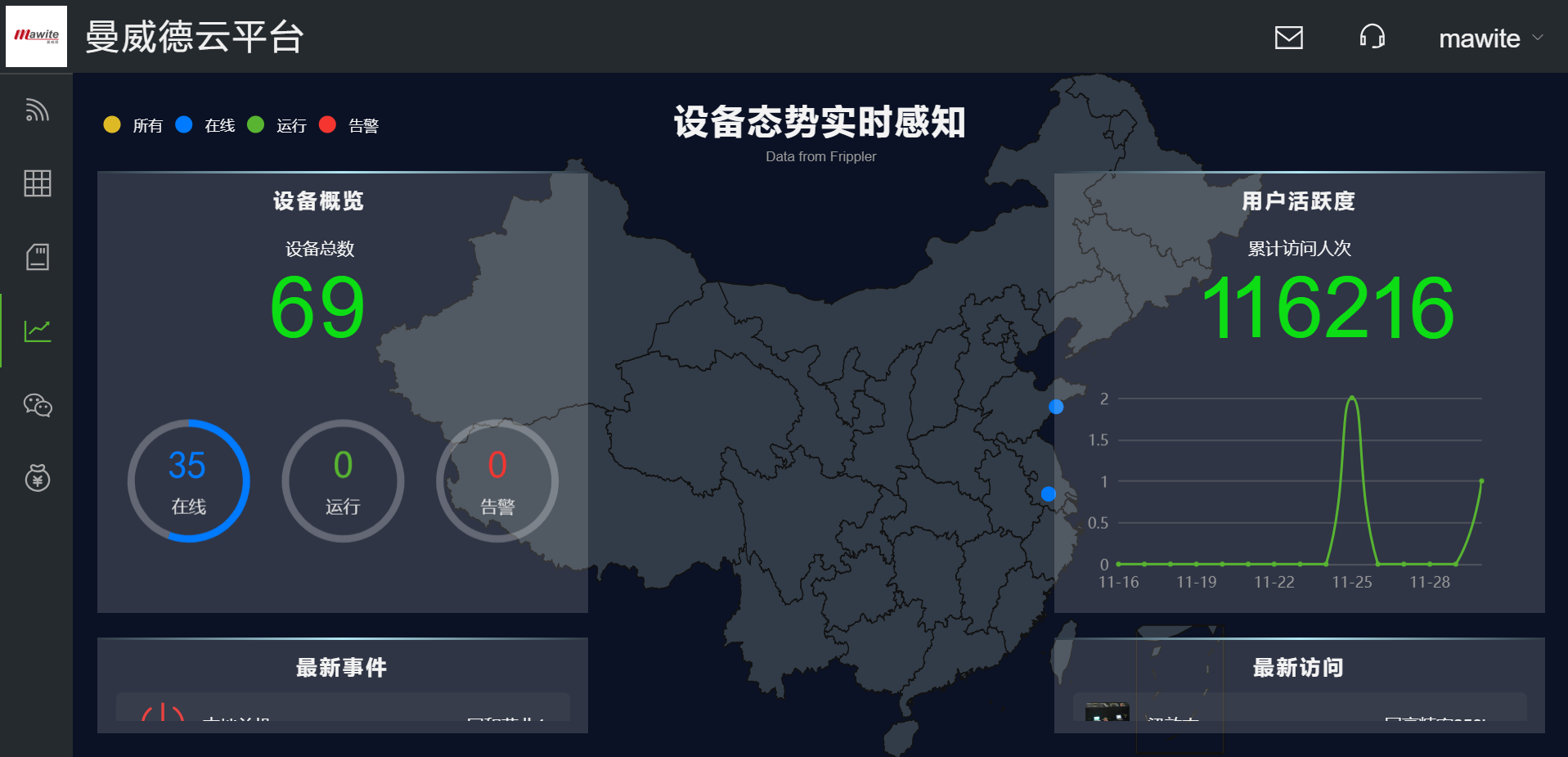The width and height of the screenshot is (1568, 757).
Task: Click the 累计访问人次 number 116216
Action: (1329, 308)
